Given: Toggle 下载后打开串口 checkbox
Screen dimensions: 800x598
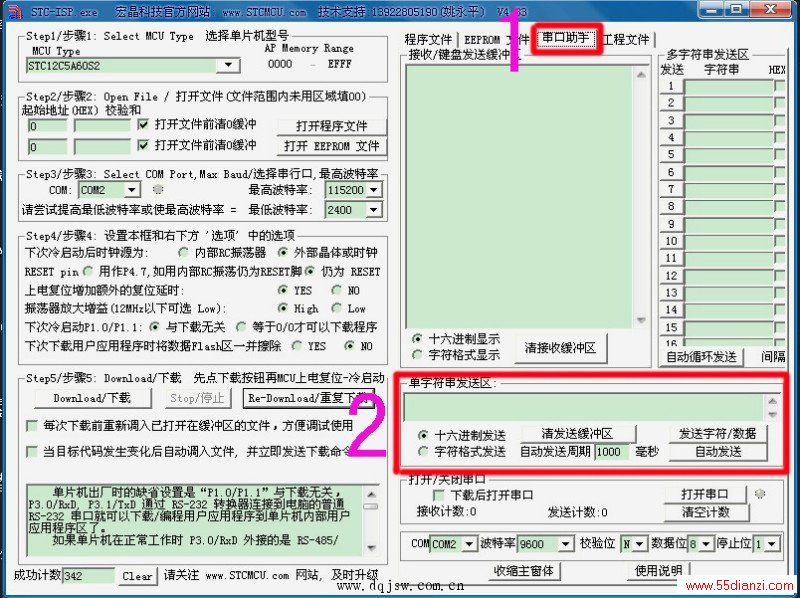Looking at the screenshot, I should [x=438, y=495].
